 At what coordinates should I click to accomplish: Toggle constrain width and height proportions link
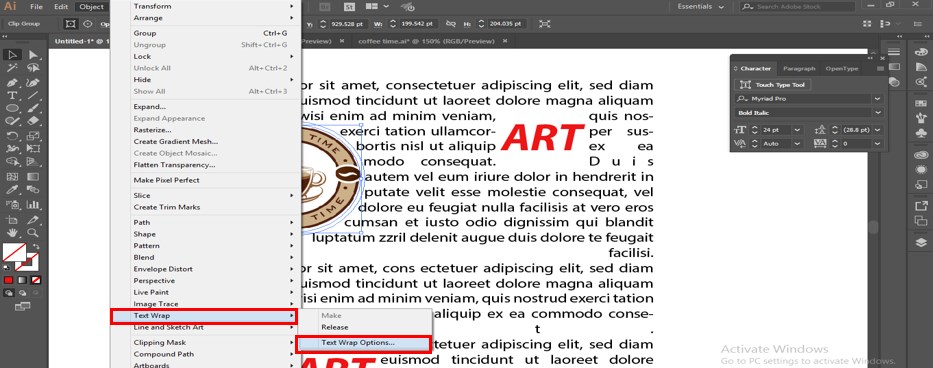coord(451,24)
